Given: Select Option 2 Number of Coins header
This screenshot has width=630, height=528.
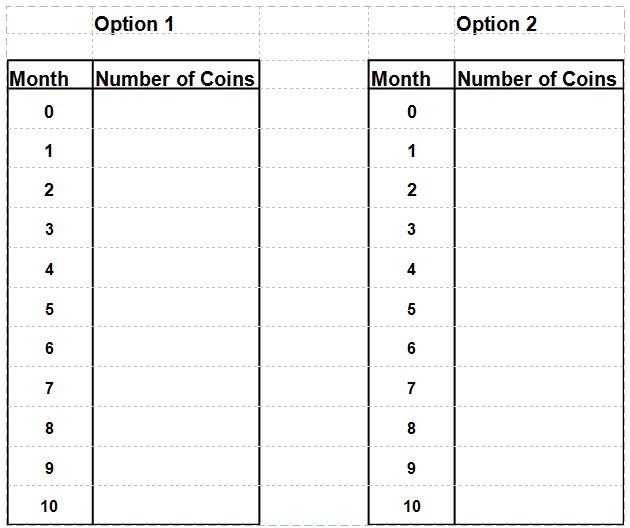Looking at the screenshot, I should pos(537,78).
